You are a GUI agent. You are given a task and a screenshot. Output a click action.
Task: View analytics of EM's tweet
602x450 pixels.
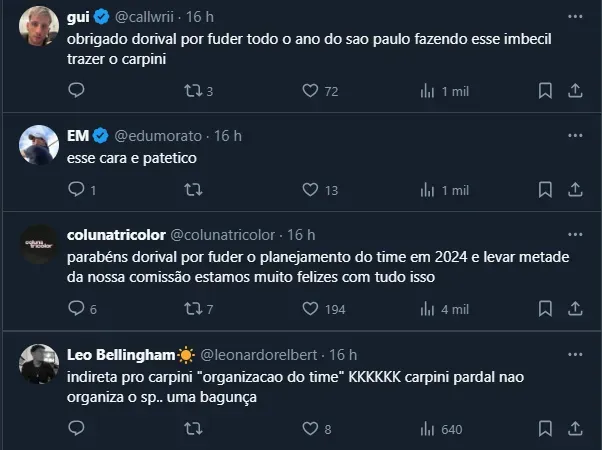pyautogui.click(x=428, y=190)
